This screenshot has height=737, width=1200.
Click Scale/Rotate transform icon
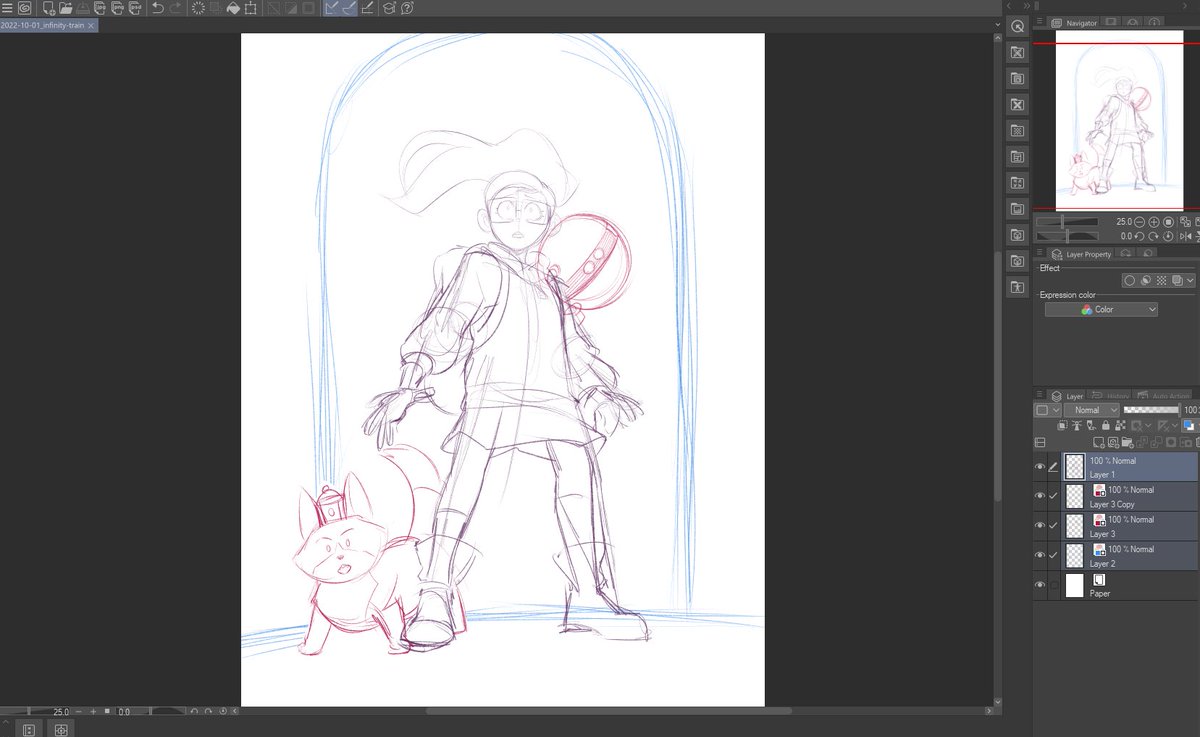click(250, 8)
